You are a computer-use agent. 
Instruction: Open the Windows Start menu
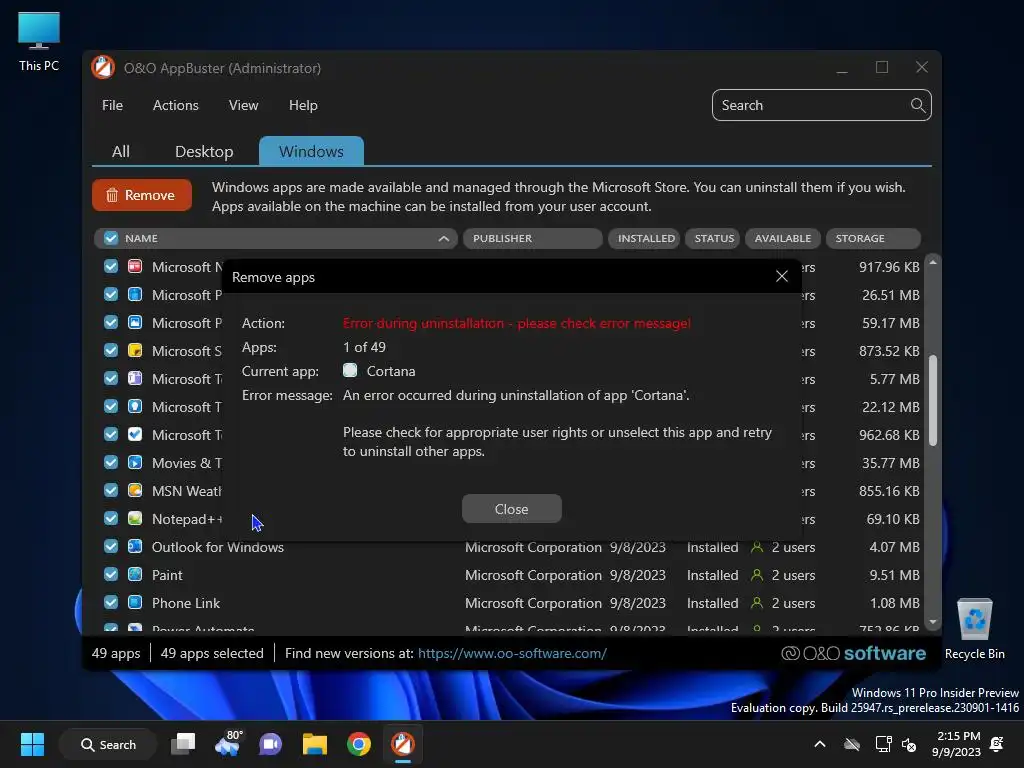click(32, 744)
